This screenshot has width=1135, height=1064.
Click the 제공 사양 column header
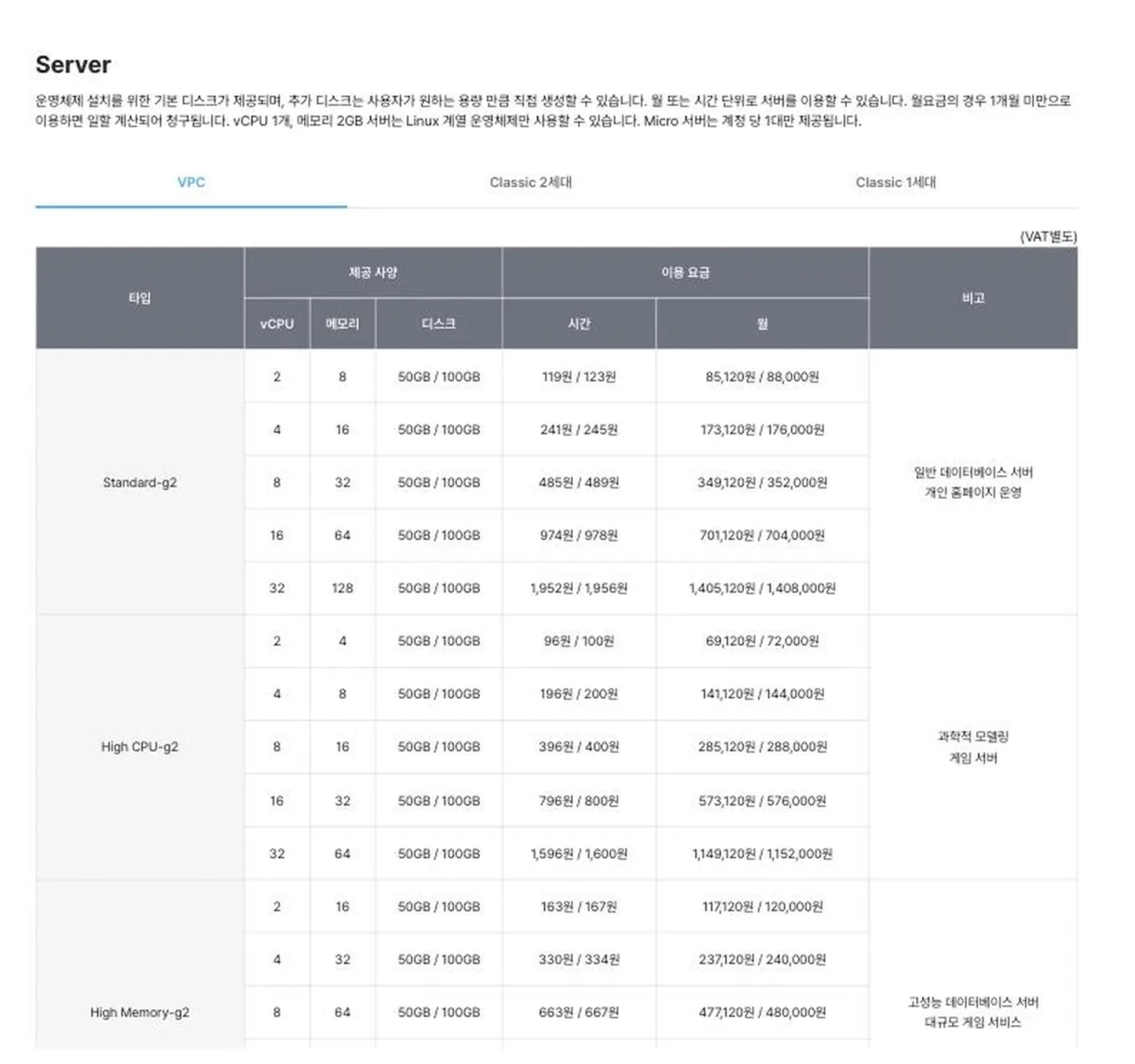(x=373, y=273)
